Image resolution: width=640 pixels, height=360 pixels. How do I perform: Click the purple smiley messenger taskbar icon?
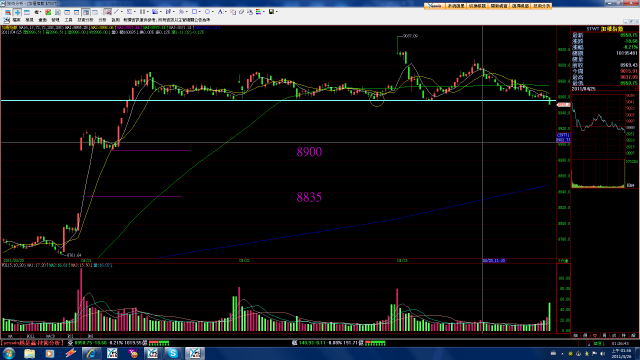(x=133, y=353)
